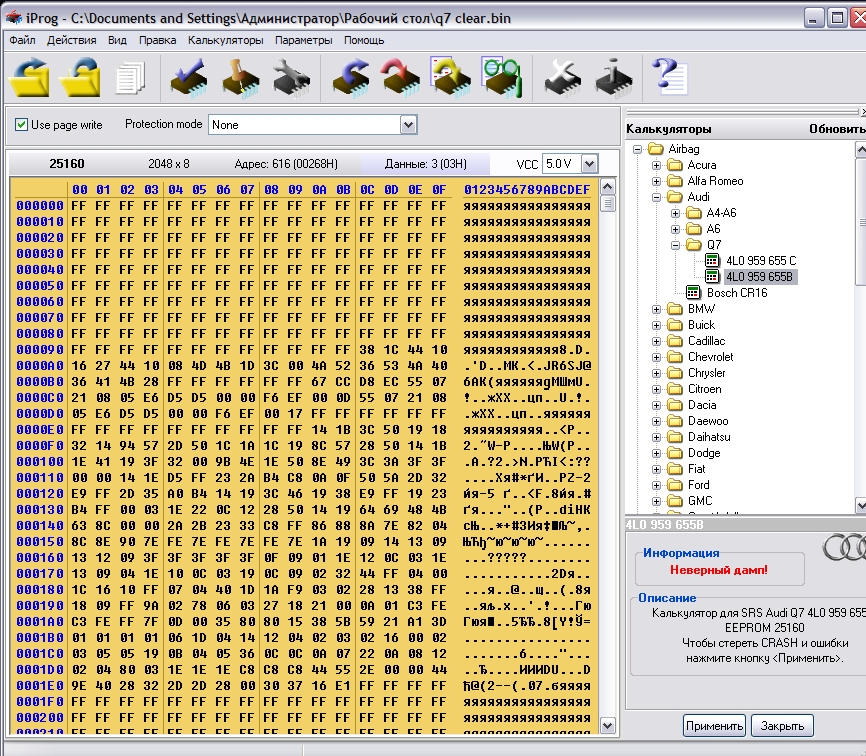This screenshot has width=866, height=756.
Task: Open the Калькуляторы menu
Action: (225, 40)
